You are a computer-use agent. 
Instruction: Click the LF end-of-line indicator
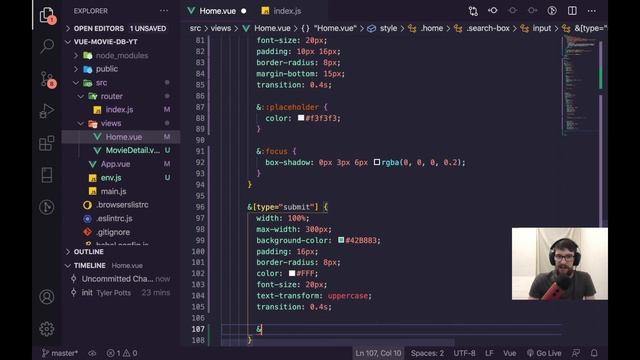489,353
